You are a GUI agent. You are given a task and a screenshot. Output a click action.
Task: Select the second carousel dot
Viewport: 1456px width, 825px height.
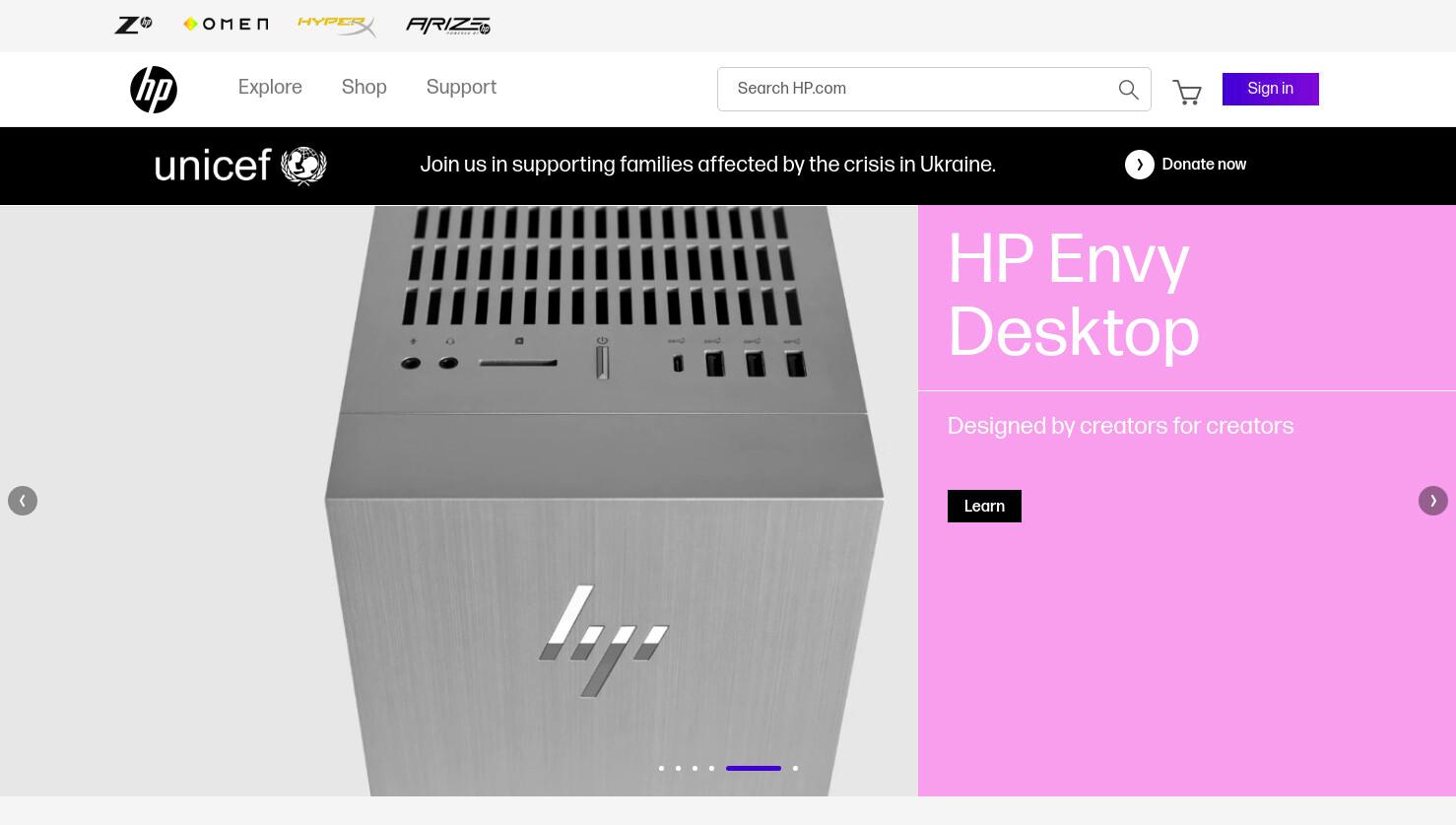678,768
